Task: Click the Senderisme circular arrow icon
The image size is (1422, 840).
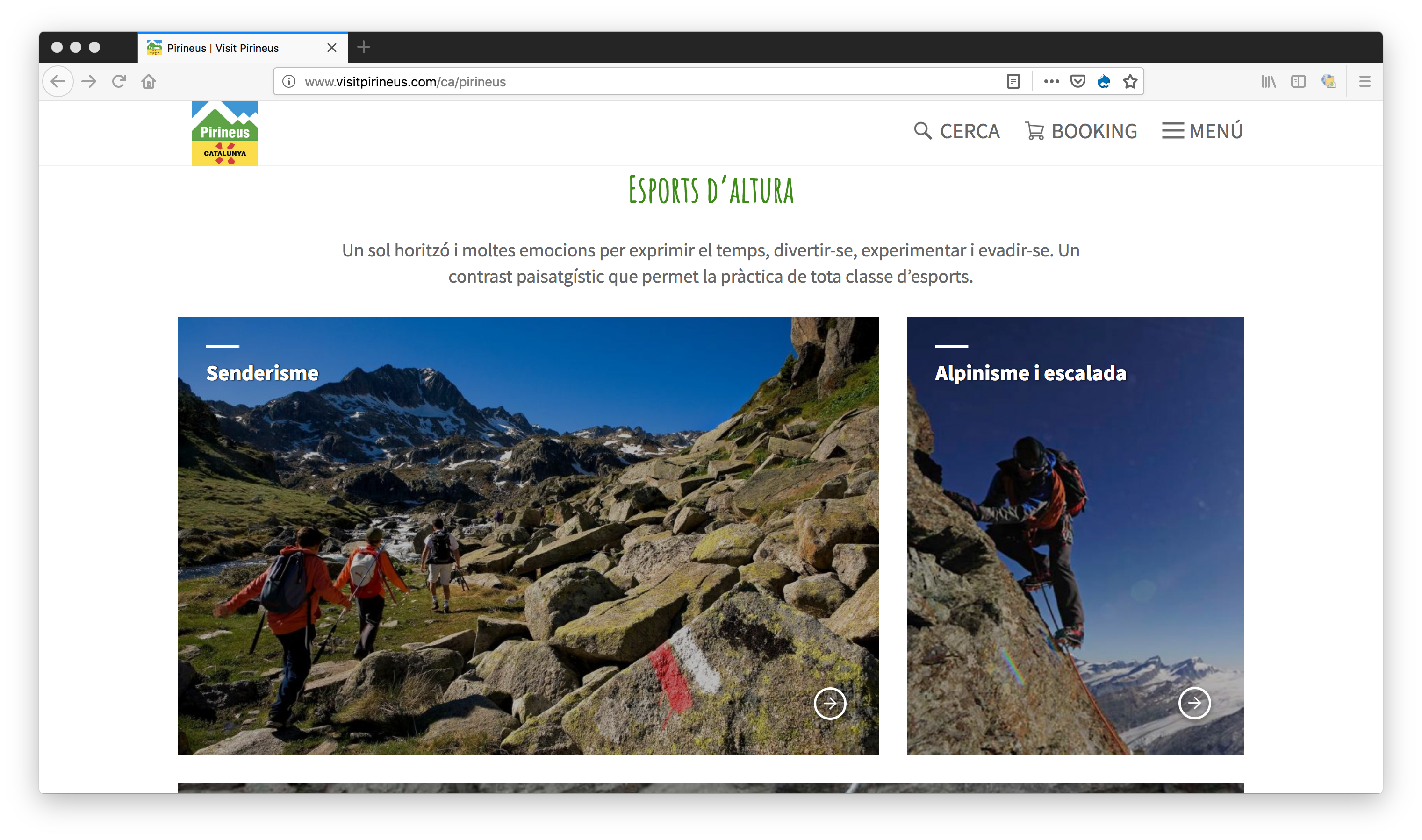Action: pos(830,703)
